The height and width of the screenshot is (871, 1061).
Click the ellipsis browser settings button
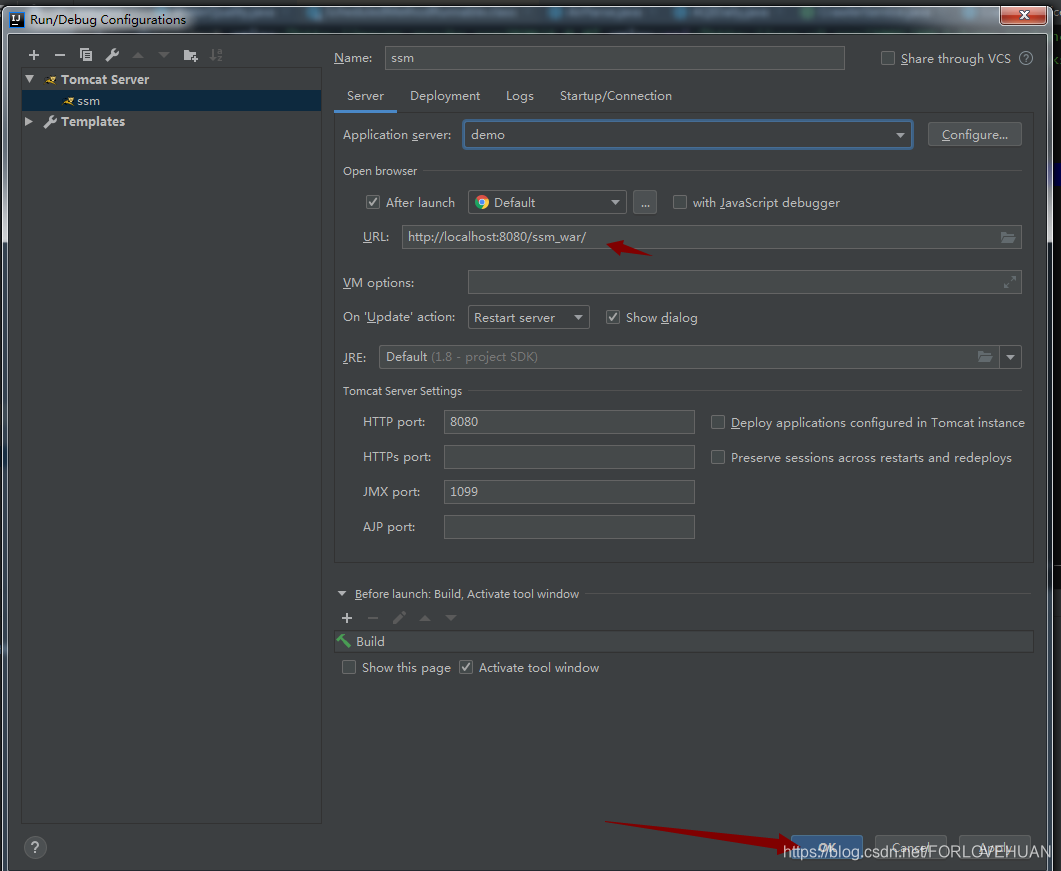pos(645,202)
